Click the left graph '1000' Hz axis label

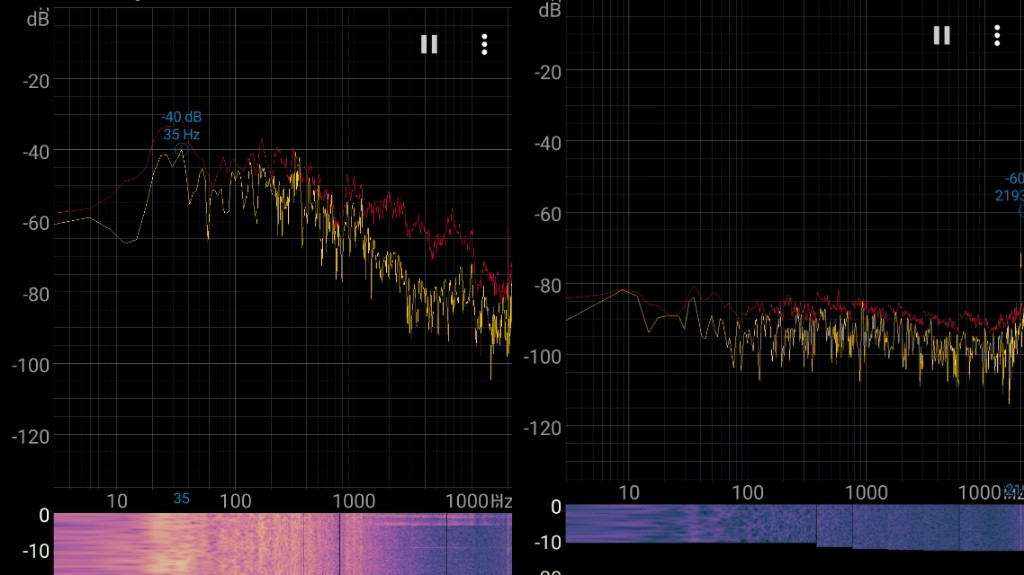(x=354, y=501)
